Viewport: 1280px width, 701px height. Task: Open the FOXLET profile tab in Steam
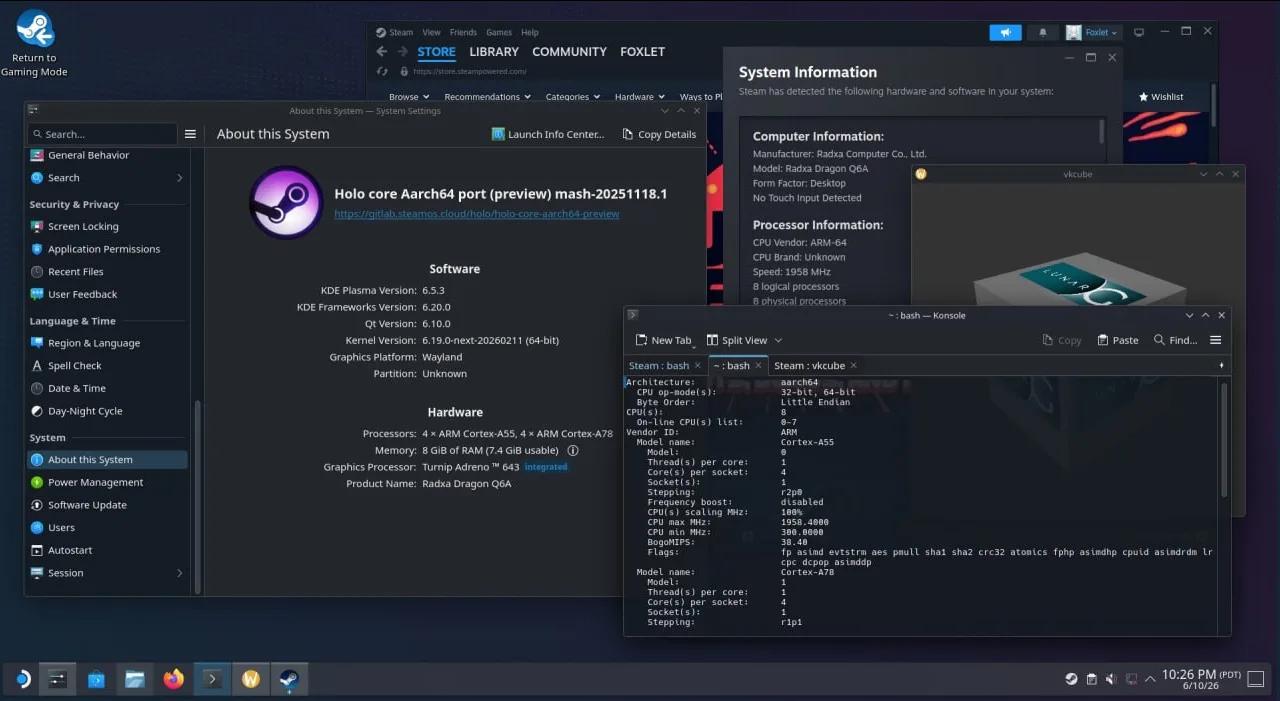click(x=642, y=52)
